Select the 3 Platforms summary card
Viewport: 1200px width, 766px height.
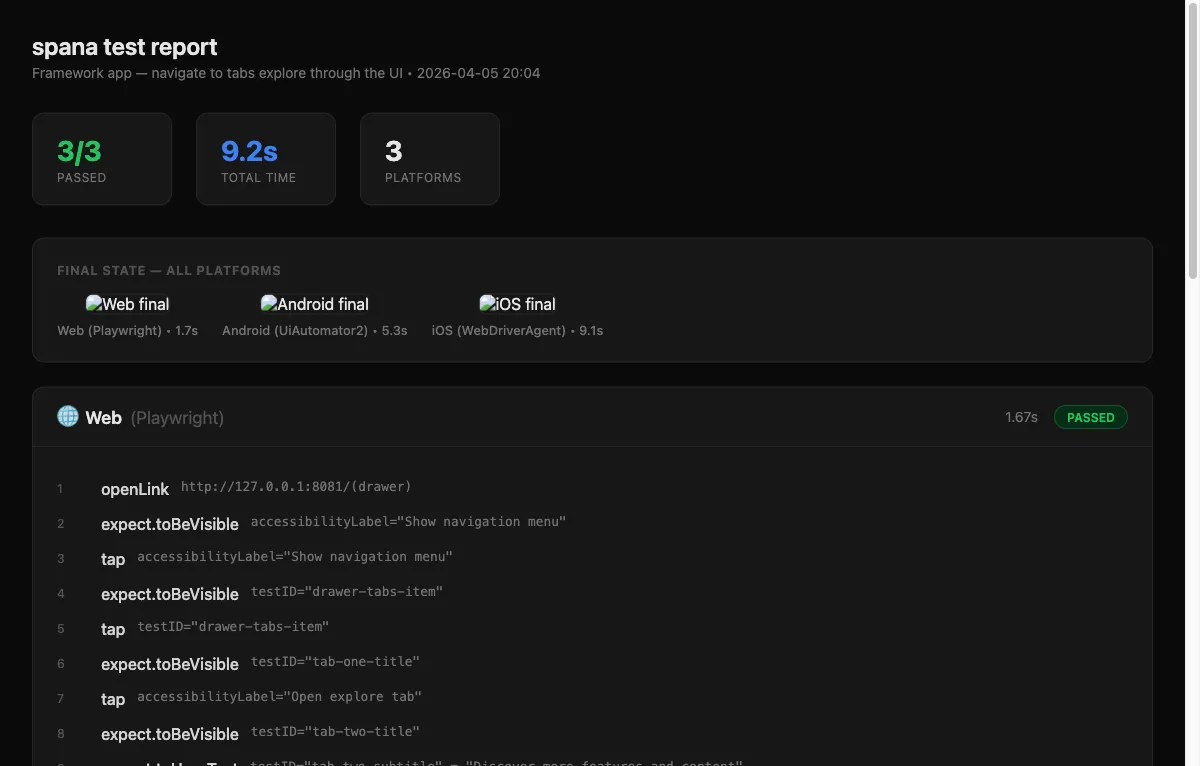tap(430, 159)
